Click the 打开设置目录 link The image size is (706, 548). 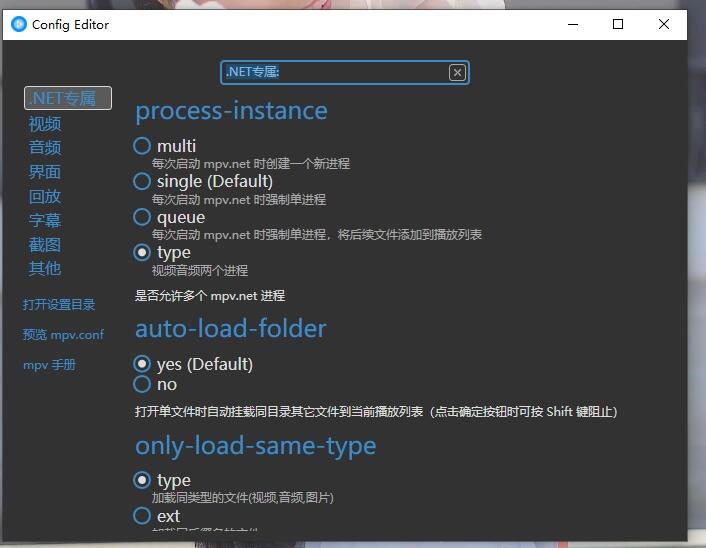click(59, 304)
